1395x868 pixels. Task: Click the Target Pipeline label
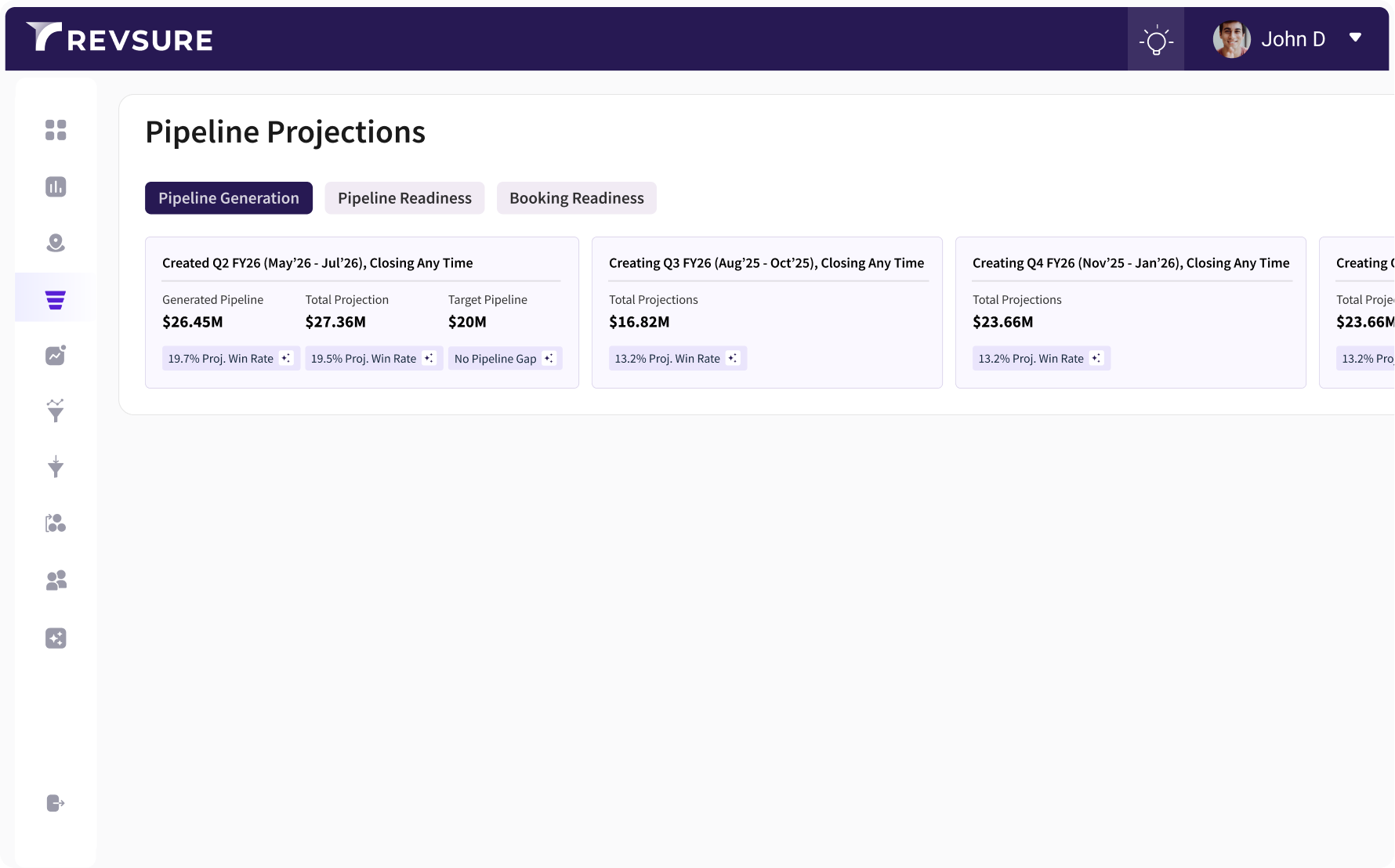(x=487, y=300)
